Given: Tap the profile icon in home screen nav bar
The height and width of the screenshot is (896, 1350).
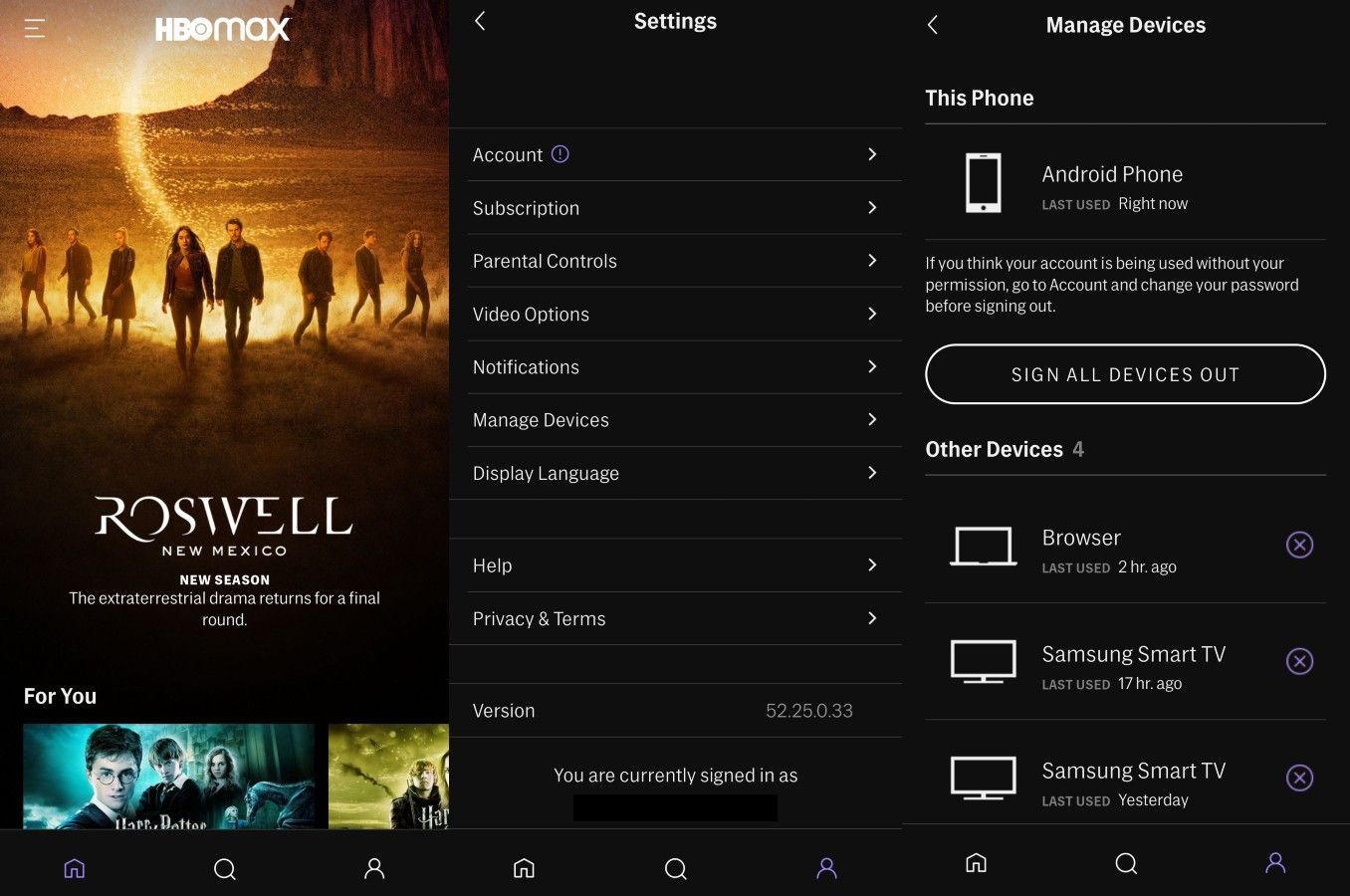Looking at the screenshot, I should [374, 868].
